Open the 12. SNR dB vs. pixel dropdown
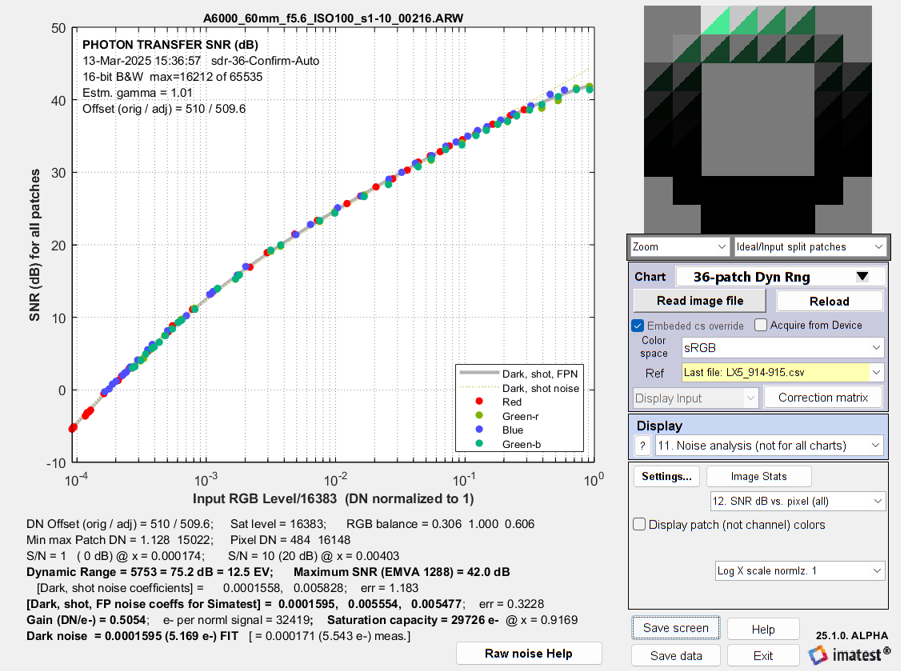Screen dimensions: 901x671 (797, 501)
